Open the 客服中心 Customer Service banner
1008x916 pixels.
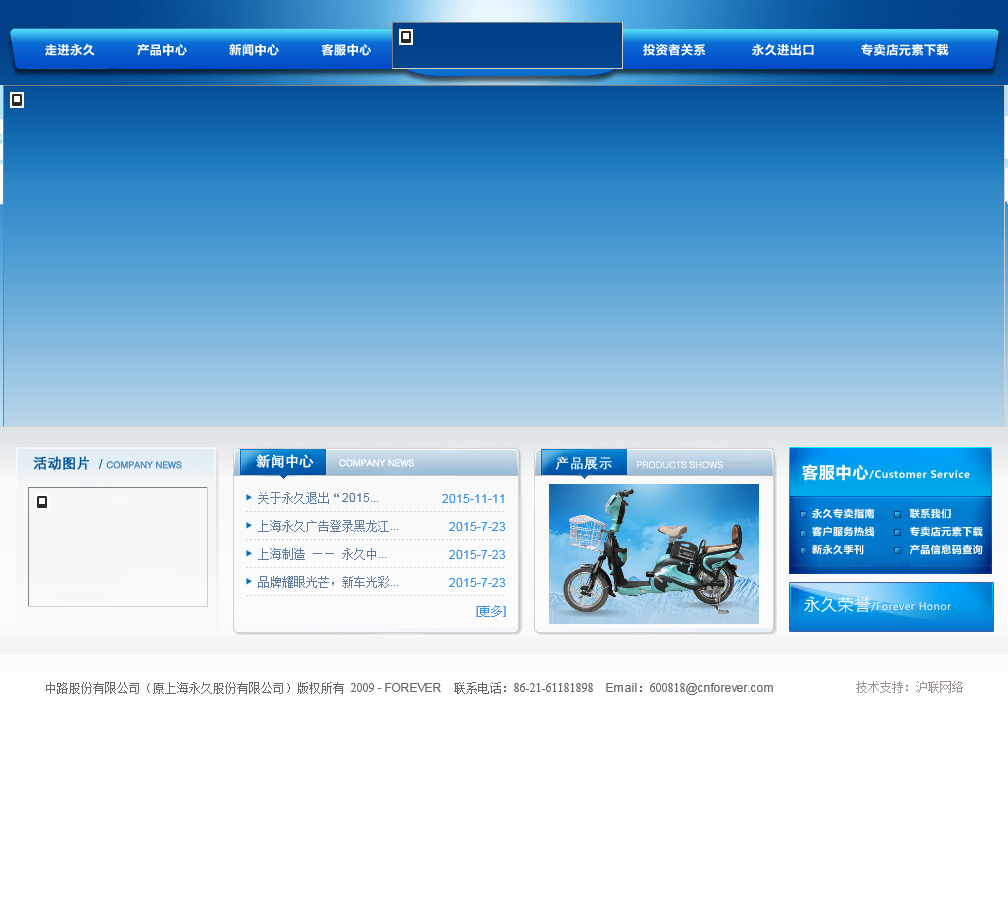(890, 472)
